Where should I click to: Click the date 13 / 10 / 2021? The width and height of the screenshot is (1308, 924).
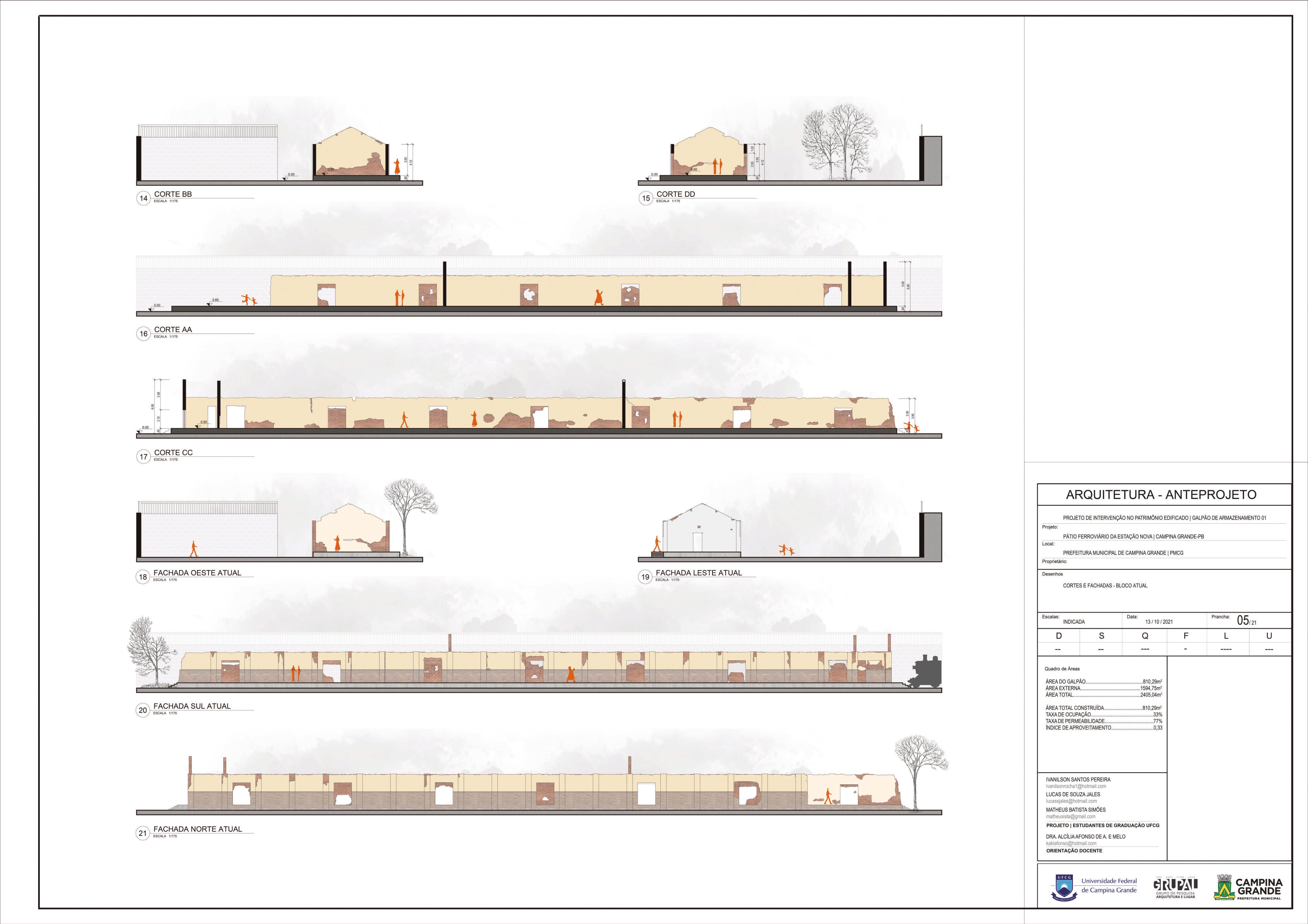tap(1159, 622)
